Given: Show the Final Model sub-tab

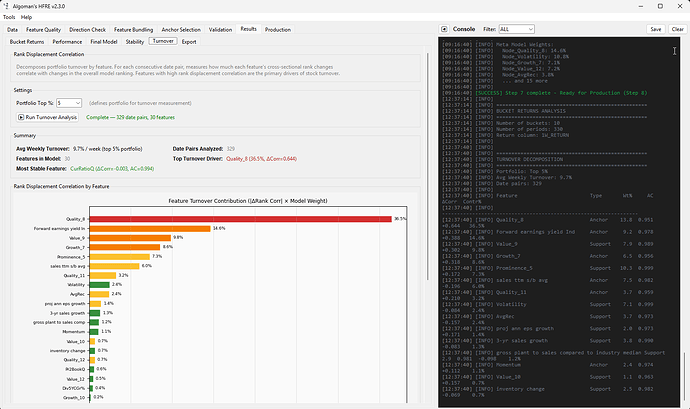Looking at the screenshot, I should (103, 42).
